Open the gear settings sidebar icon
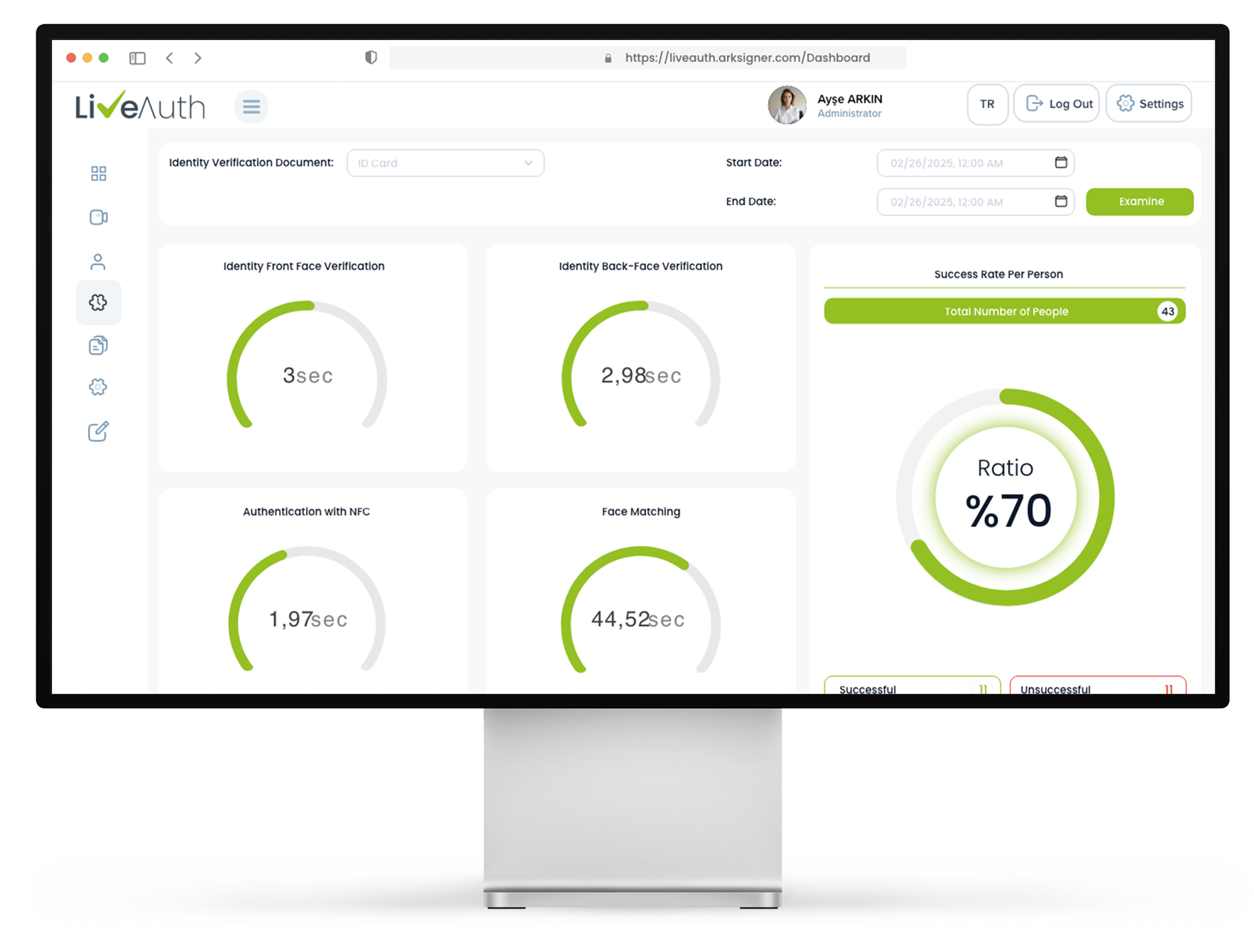The width and height of the screenshot is (1254, 952). 98,387
